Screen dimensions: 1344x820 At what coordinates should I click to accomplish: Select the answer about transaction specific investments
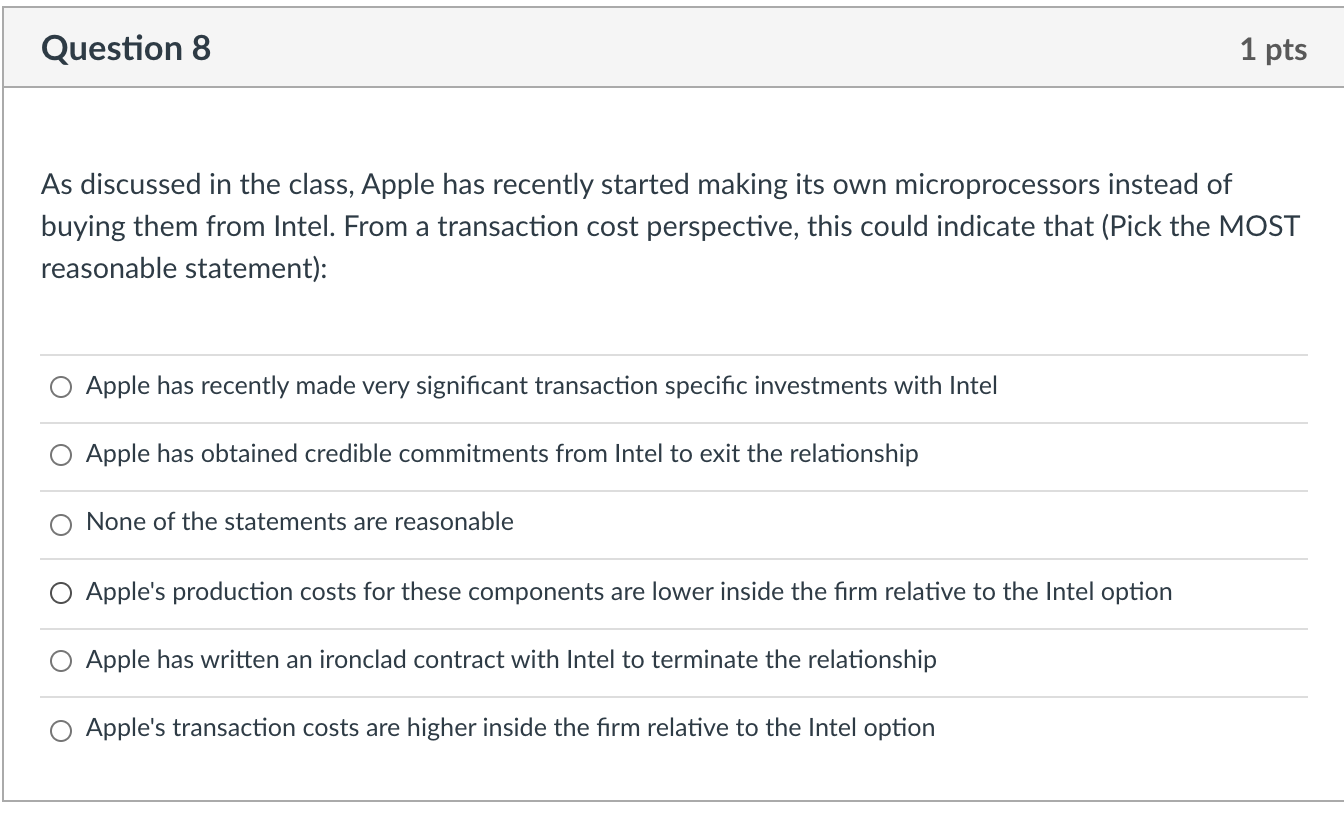(x=540, y=385)
